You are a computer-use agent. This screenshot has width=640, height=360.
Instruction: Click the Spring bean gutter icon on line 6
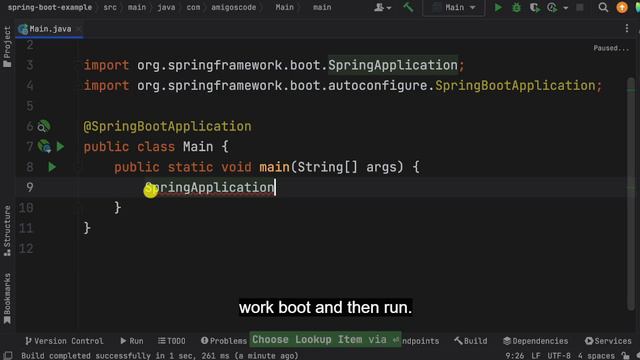(44, 126)
